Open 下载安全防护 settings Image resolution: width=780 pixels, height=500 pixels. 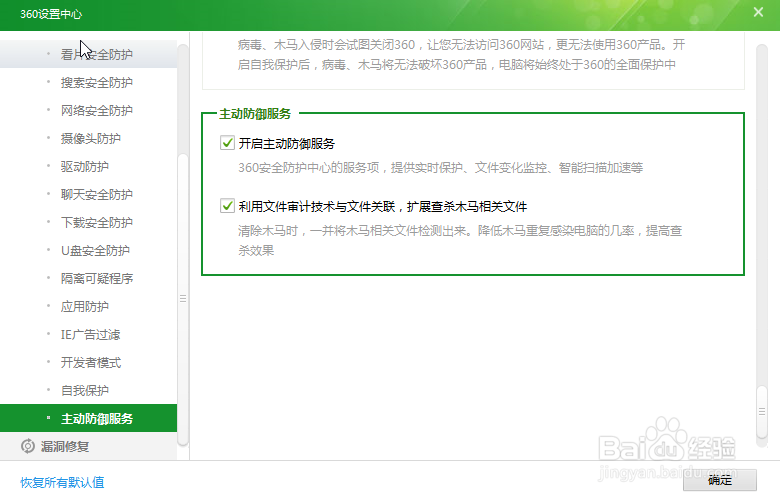89,222
